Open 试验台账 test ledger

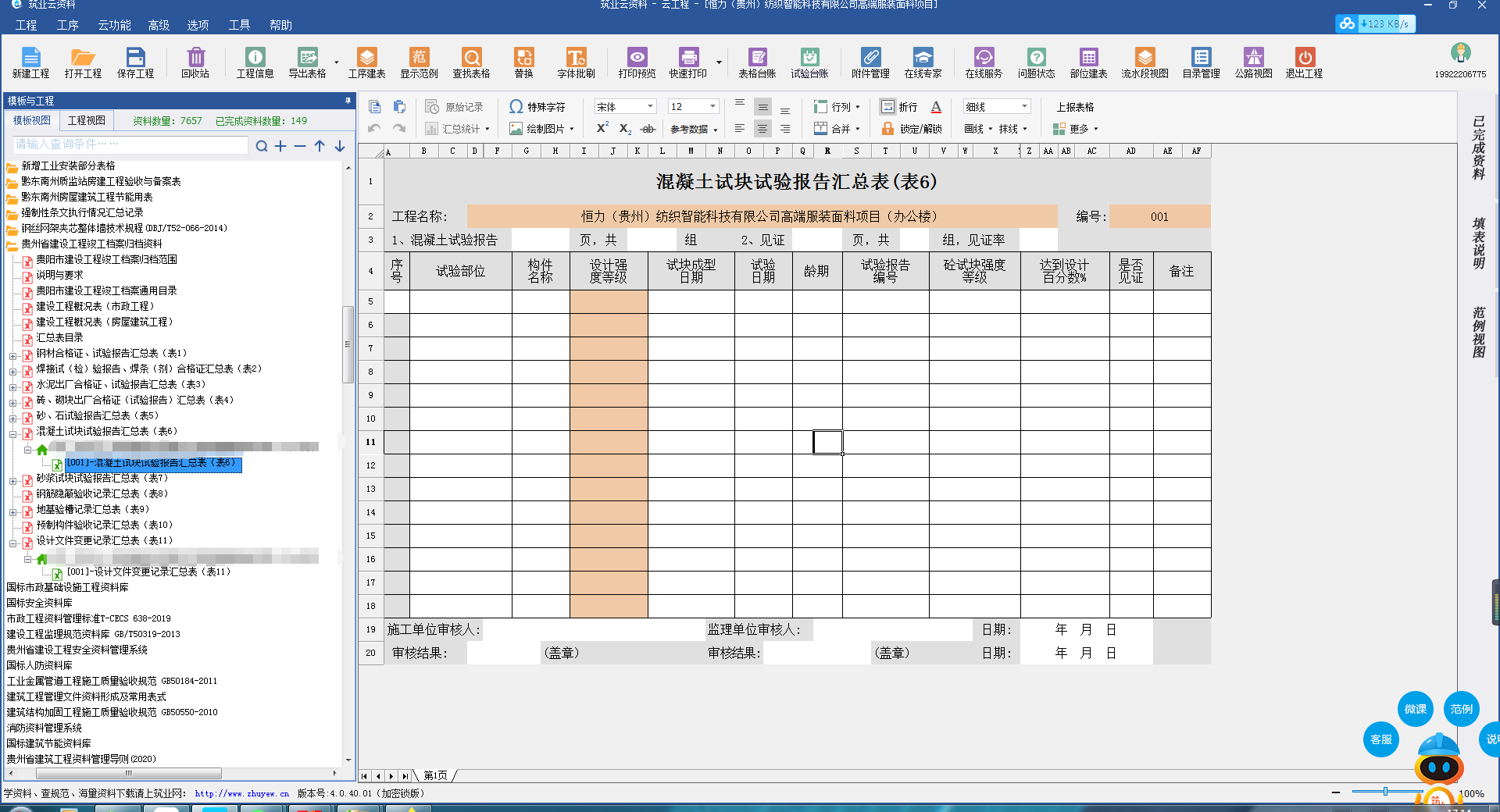tap(809, 62)
